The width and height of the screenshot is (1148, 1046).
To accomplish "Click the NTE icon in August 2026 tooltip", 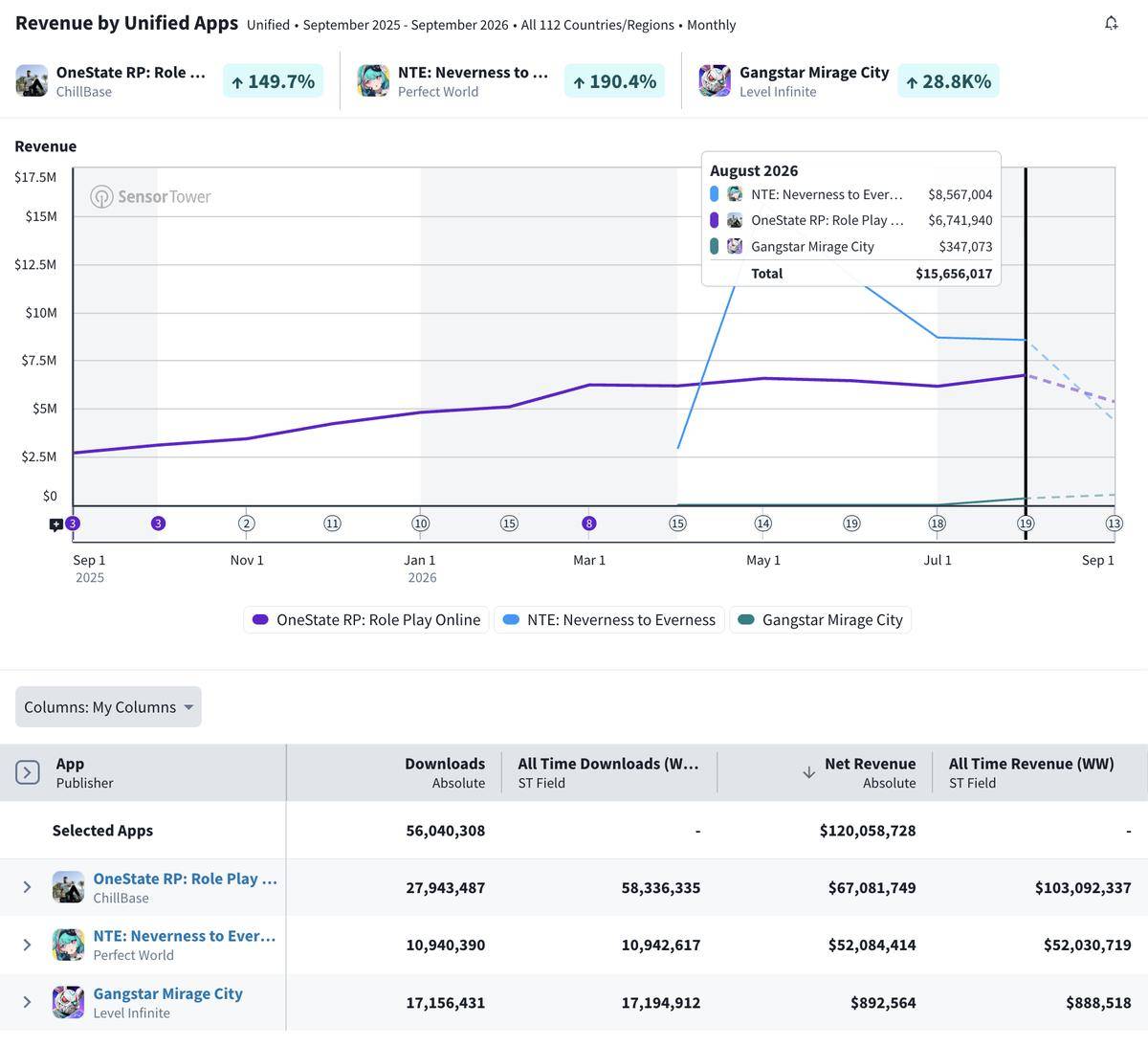I will point(735,194).
